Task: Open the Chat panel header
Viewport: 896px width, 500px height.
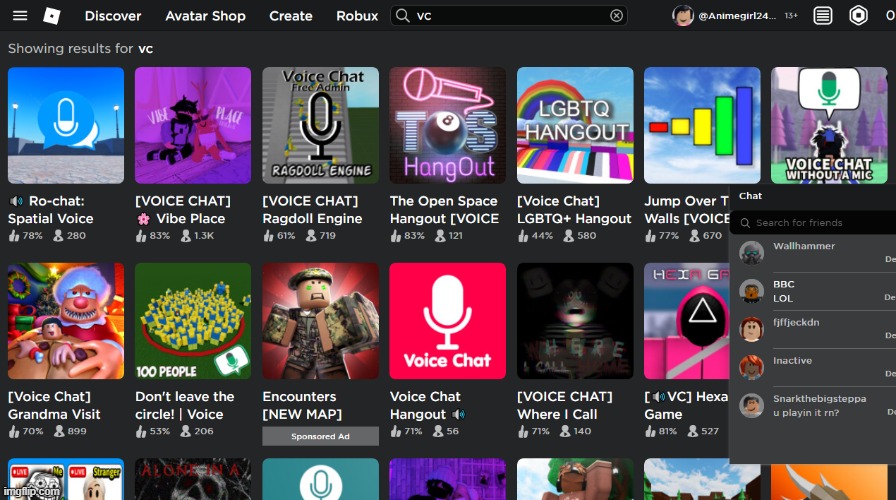Action: tap(813, 196)
